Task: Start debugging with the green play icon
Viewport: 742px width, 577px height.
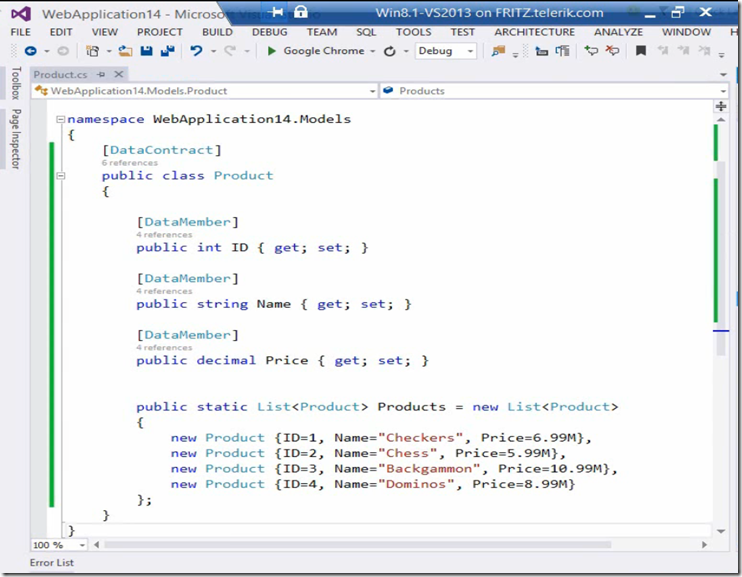Action: [272, 51]
